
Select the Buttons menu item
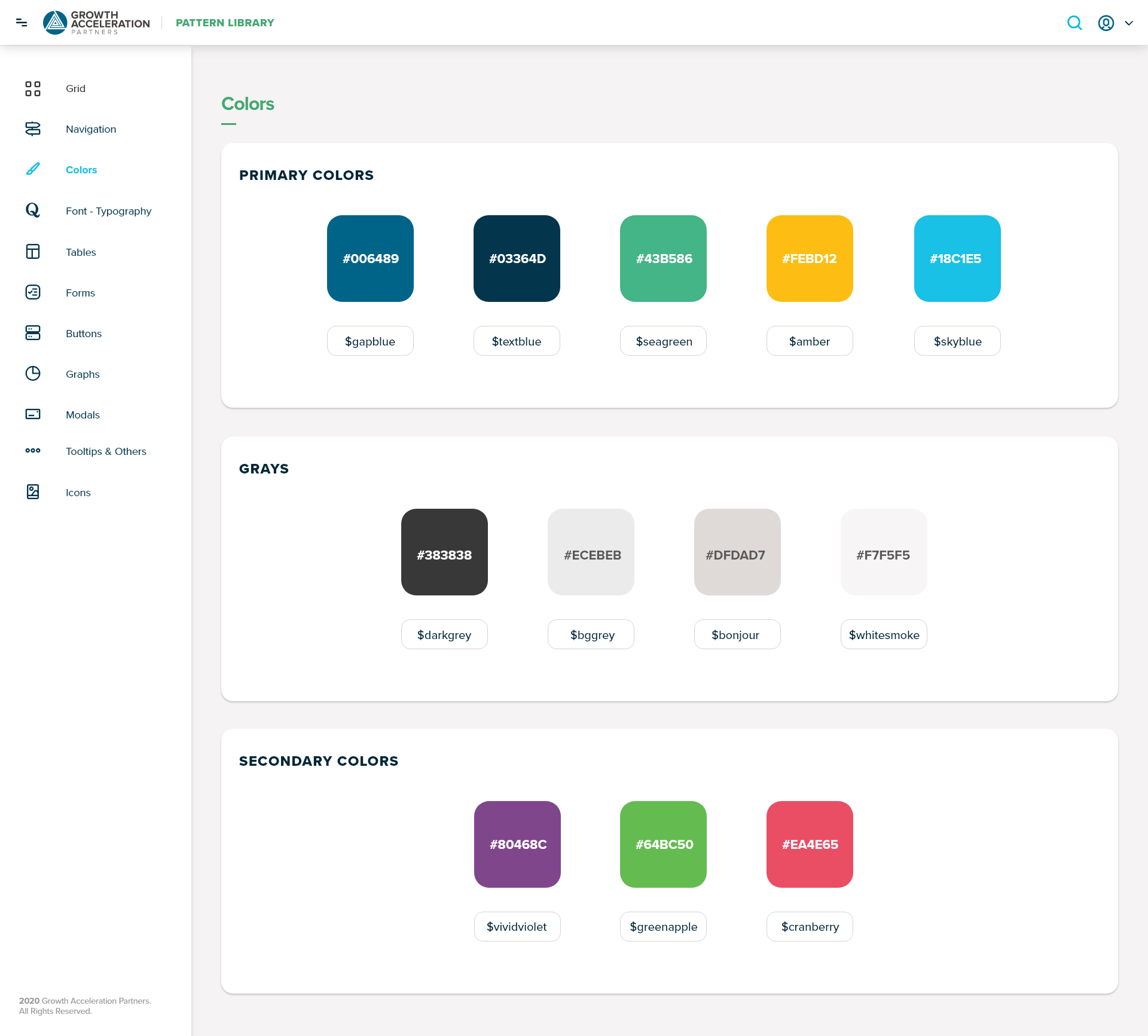tap(84, 334)
